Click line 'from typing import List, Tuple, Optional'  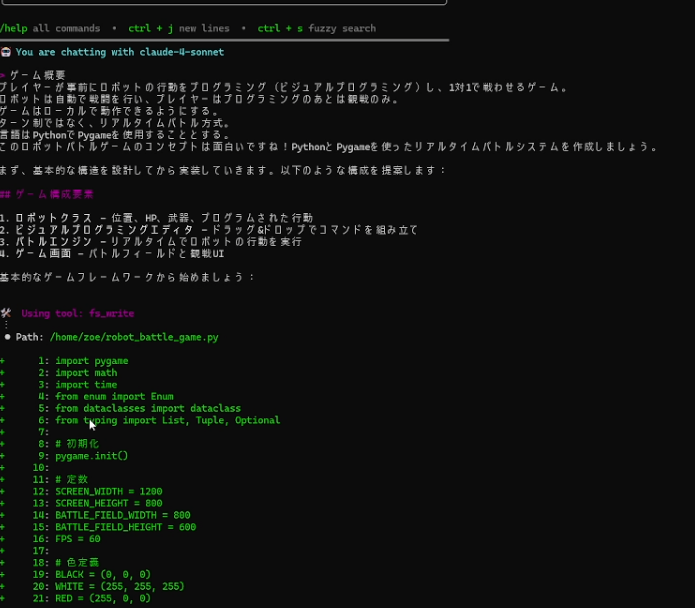coord(168,420)
